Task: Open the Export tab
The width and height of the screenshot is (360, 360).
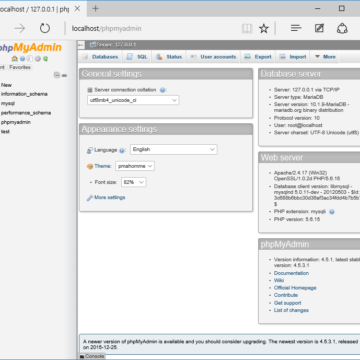Action: (x=258, y=57)
